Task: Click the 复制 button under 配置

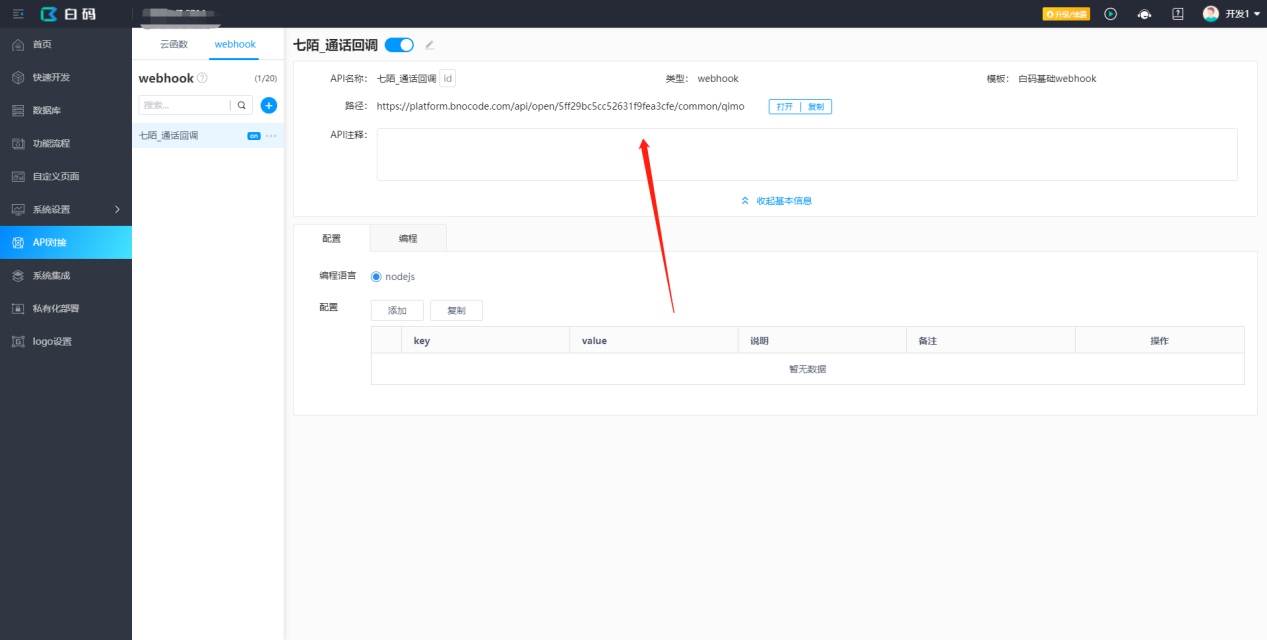Action: click(x=456, y=311)
